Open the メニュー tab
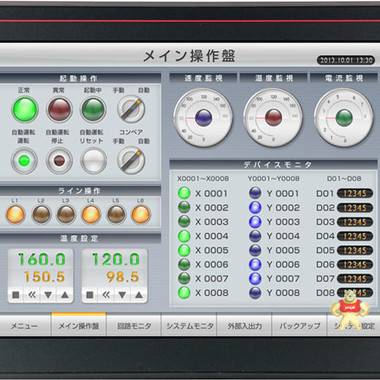The height and width of the screenshot is (380, 380). (25, 325)
